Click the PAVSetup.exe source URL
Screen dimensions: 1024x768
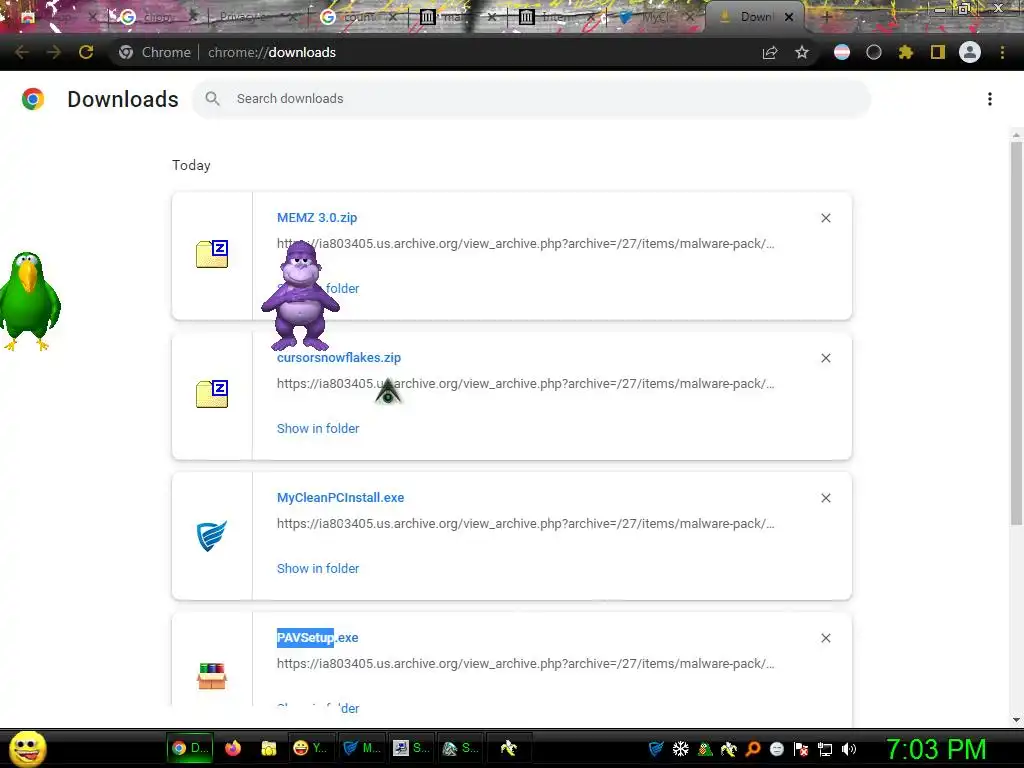point(526,664)
